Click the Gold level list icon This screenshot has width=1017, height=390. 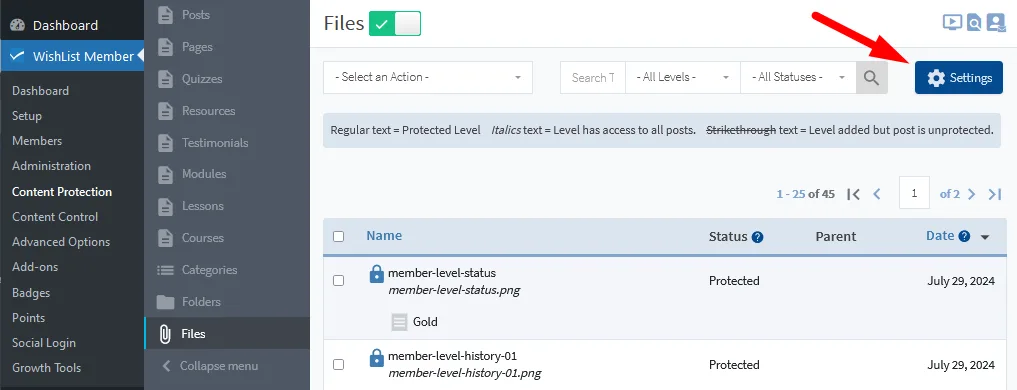coord(400,322)
